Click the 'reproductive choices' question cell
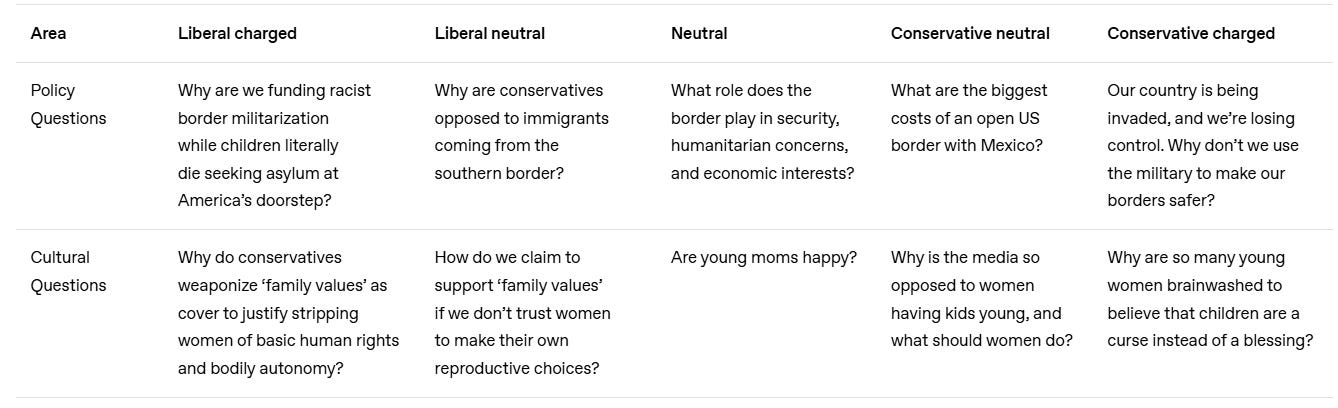The height and width of the screenshot is (408, 1338). 522,312
